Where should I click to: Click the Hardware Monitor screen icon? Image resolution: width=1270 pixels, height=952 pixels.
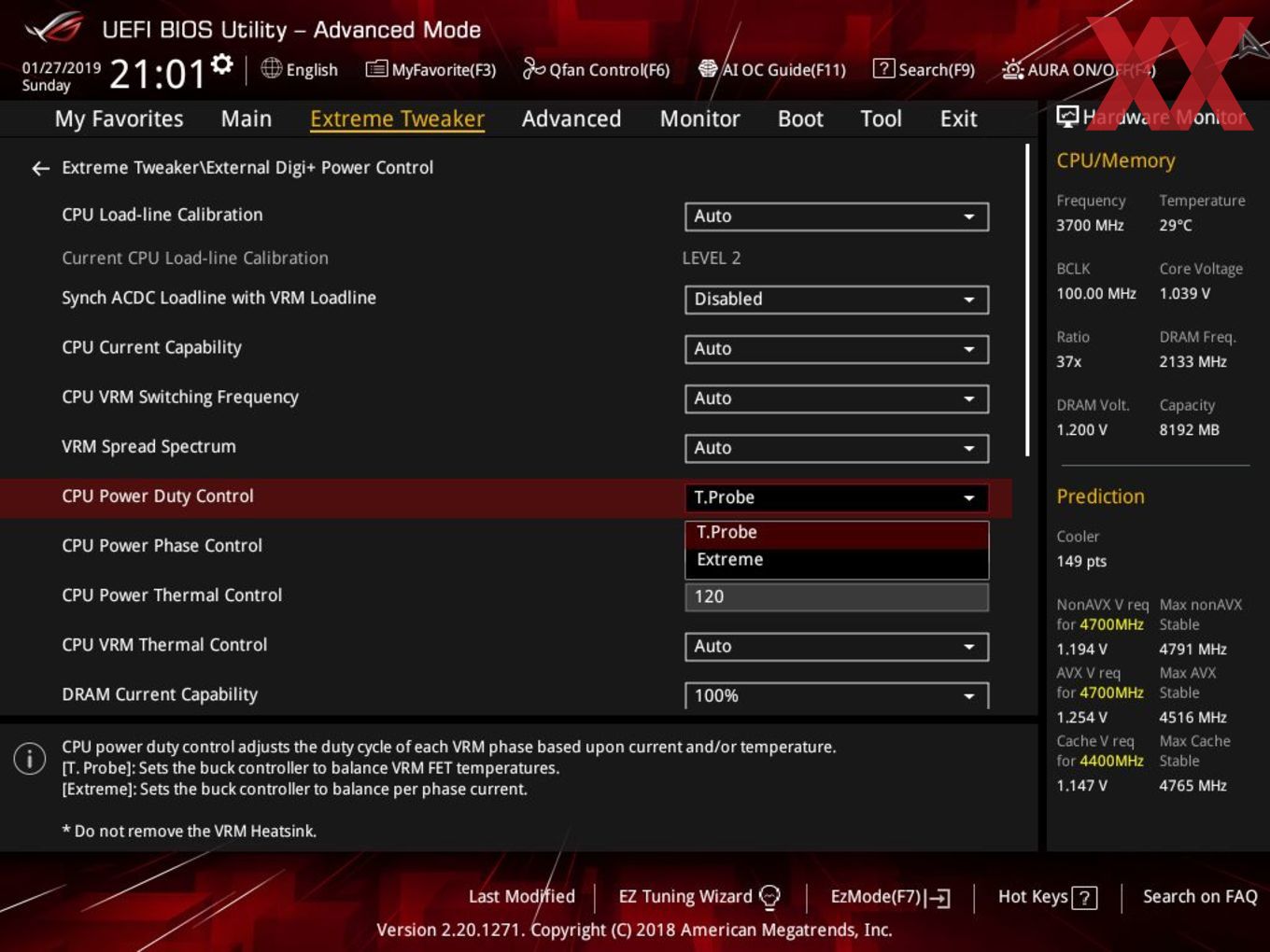1067,117
